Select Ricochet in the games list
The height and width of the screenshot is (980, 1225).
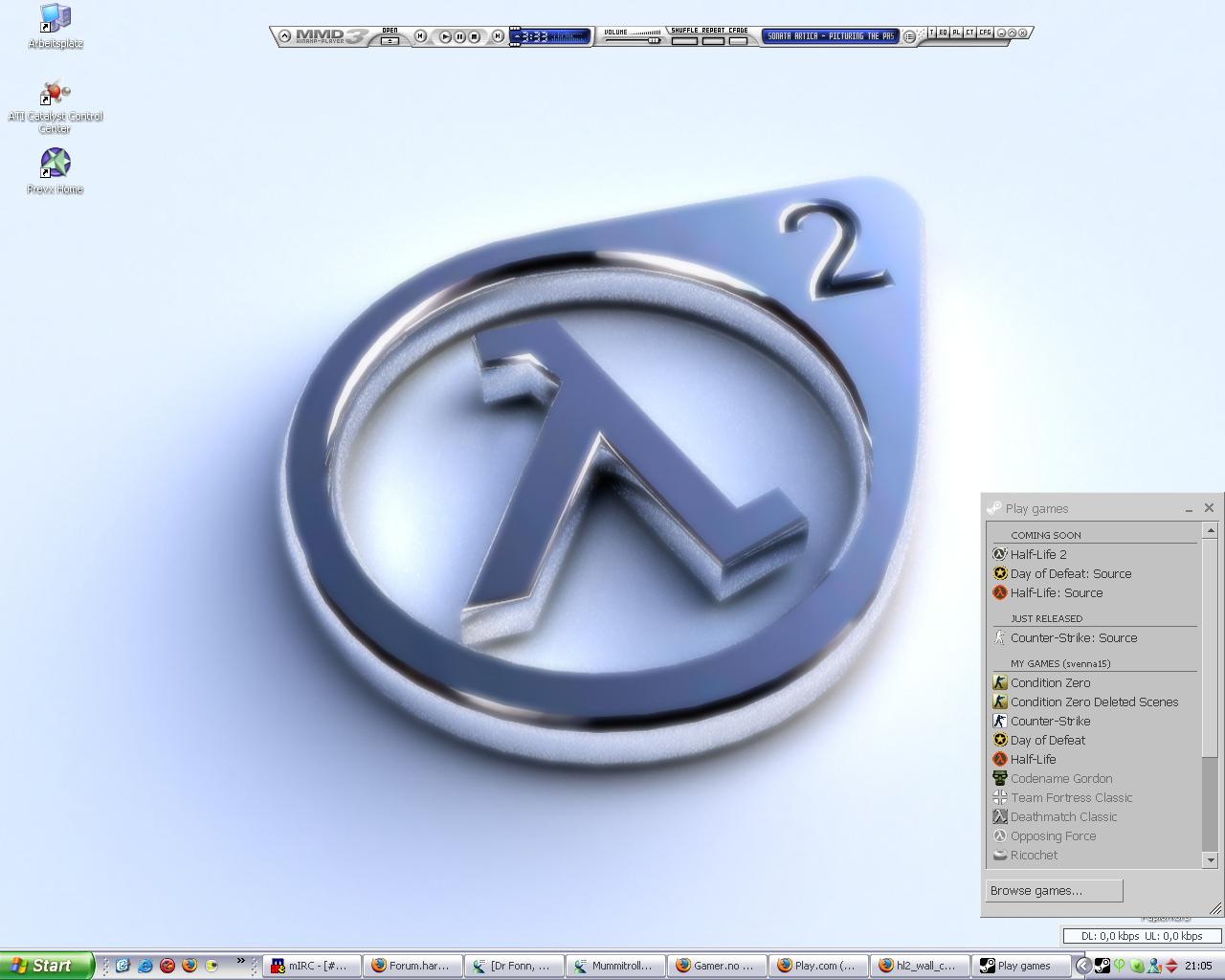point(1094,855)
